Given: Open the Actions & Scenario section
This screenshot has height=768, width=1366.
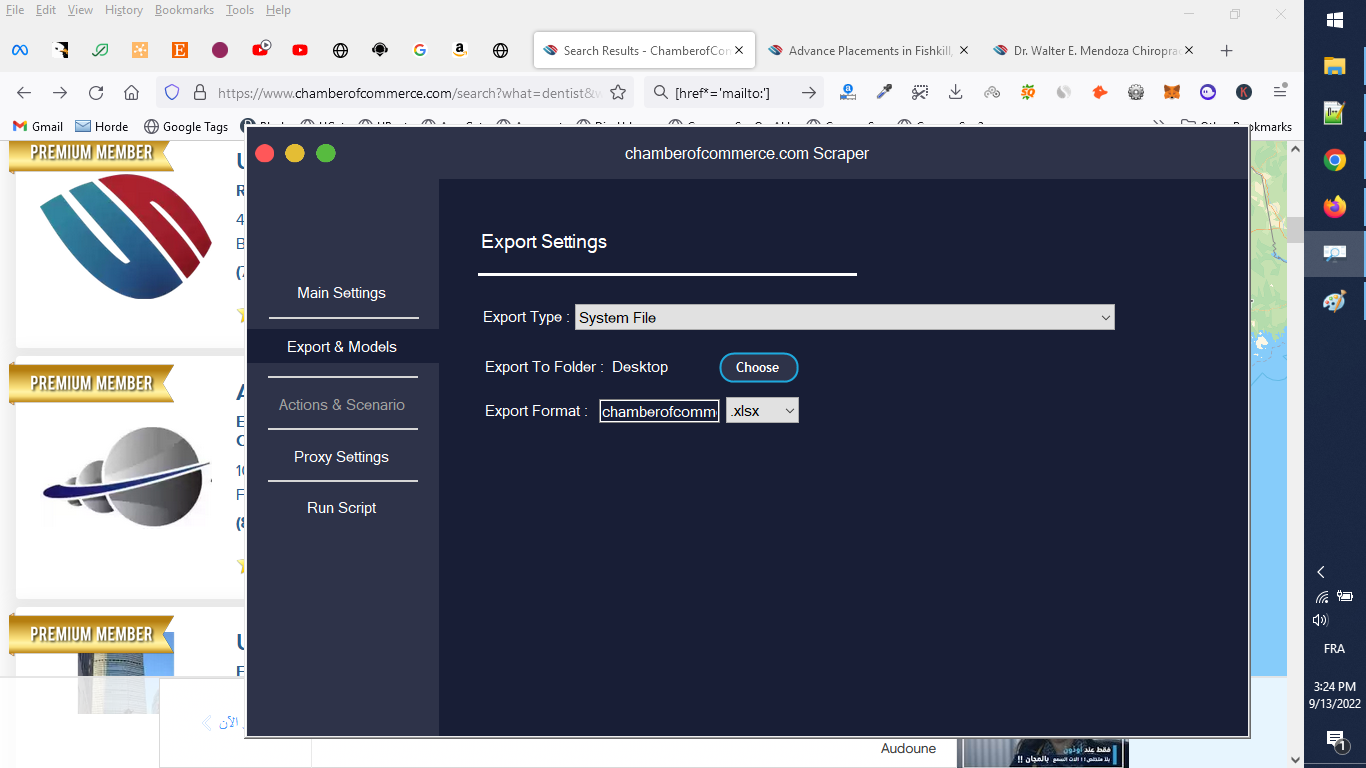Looking at the screenshot, I should pos(342,405).
